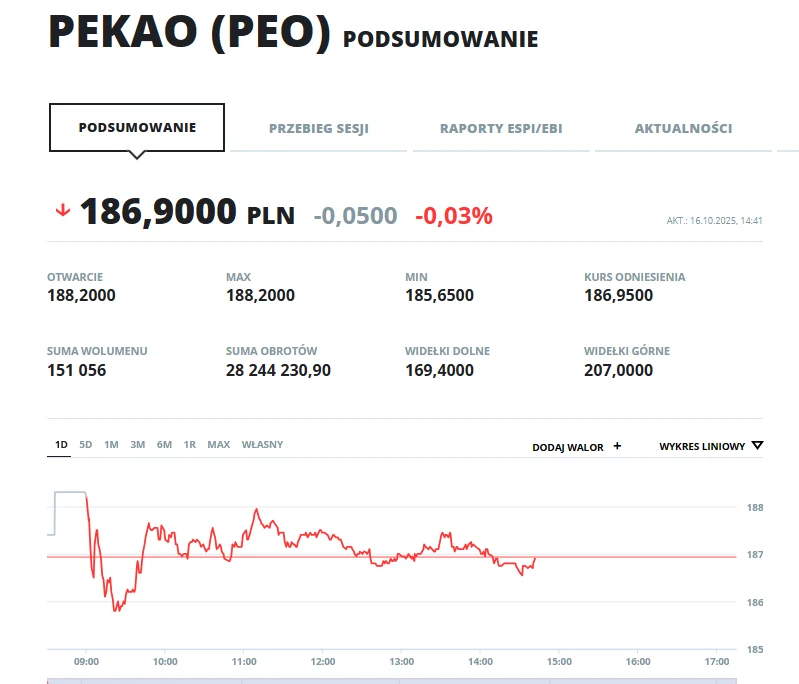Choose the 1M chart period
This screenshot has width=799, height=684.
111,444
